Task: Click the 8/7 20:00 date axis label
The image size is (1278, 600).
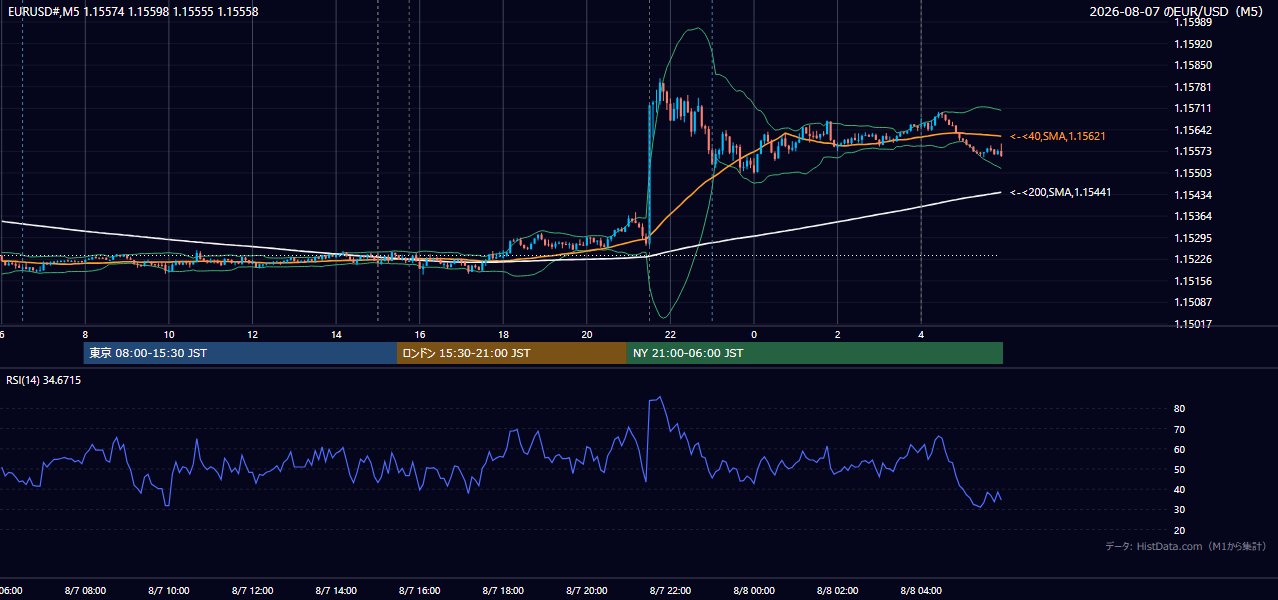Action: (x=587, y=591)
